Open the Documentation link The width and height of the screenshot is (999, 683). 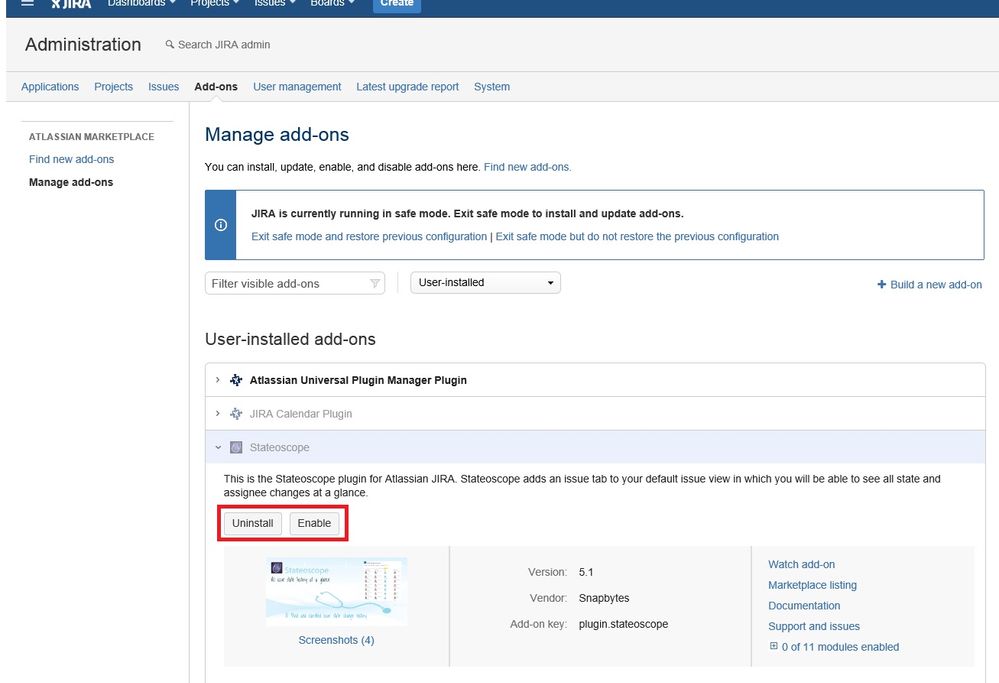804,605
